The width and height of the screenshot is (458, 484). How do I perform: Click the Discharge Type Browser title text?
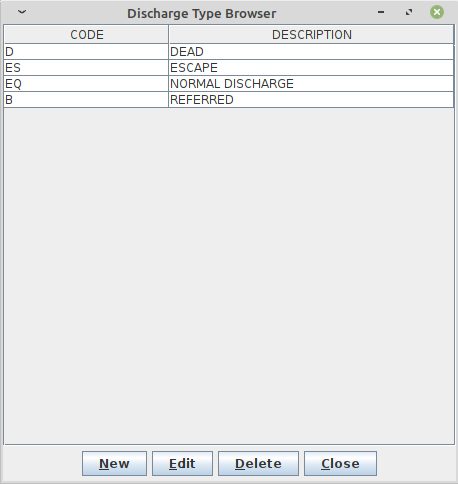pos(202,14)
